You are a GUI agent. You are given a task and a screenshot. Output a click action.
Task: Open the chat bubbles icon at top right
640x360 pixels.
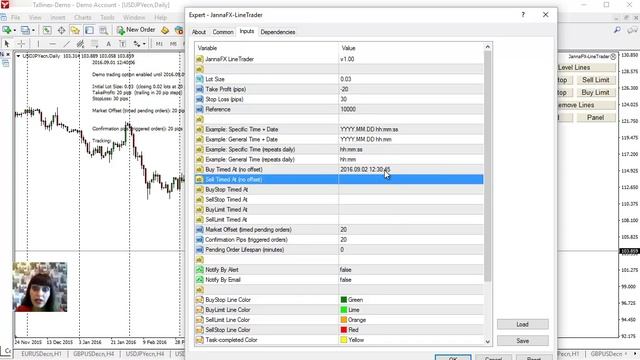[632, 30]
